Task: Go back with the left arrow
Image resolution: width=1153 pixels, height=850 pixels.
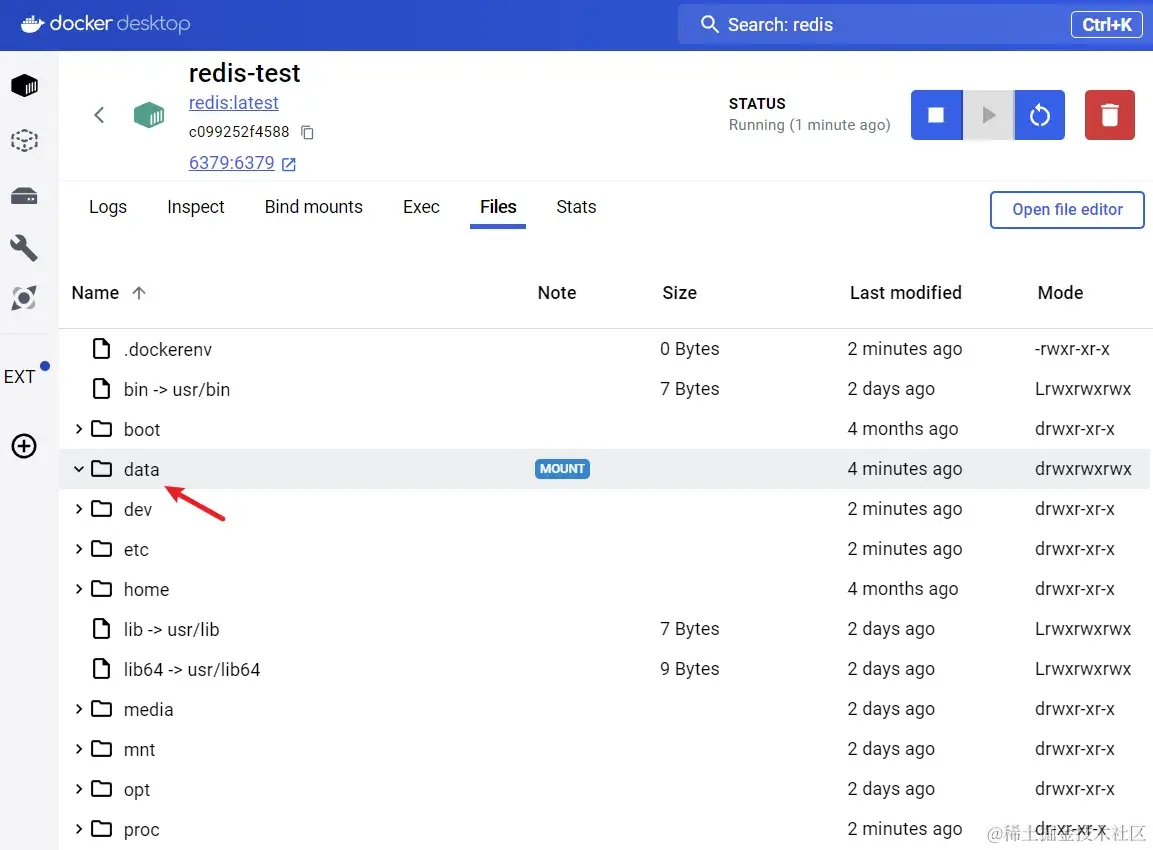Action: tap(99, 115)
